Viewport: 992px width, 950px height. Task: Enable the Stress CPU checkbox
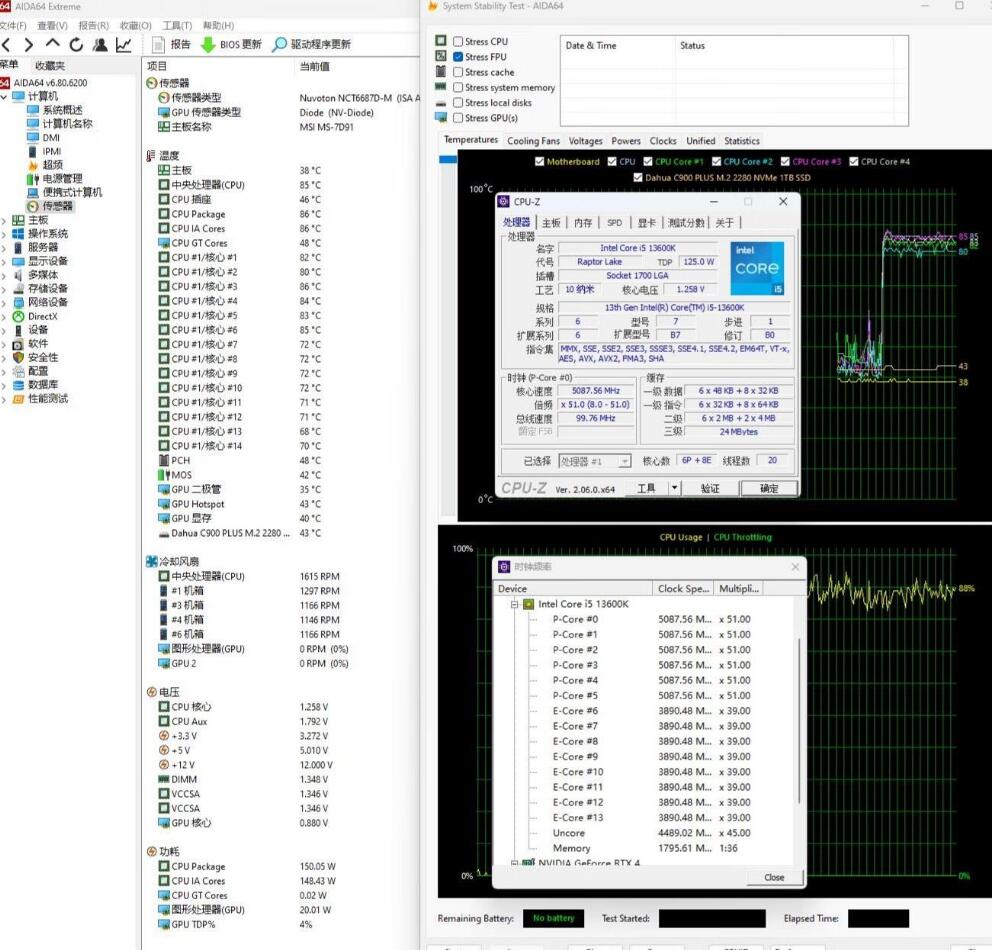coord(458,42)
